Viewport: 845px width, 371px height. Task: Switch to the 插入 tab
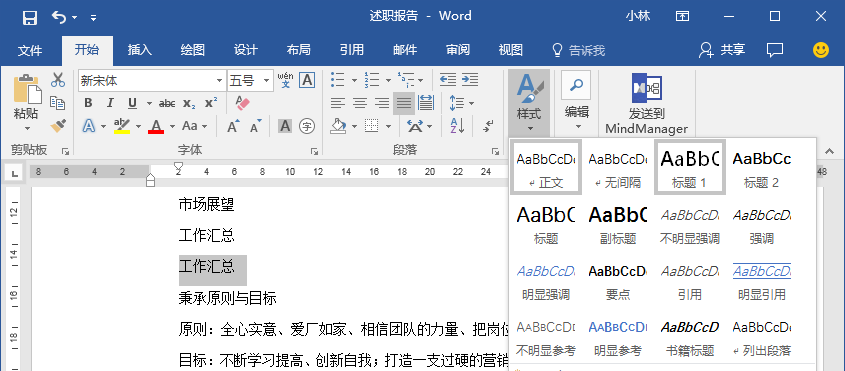tap(140, 50)
